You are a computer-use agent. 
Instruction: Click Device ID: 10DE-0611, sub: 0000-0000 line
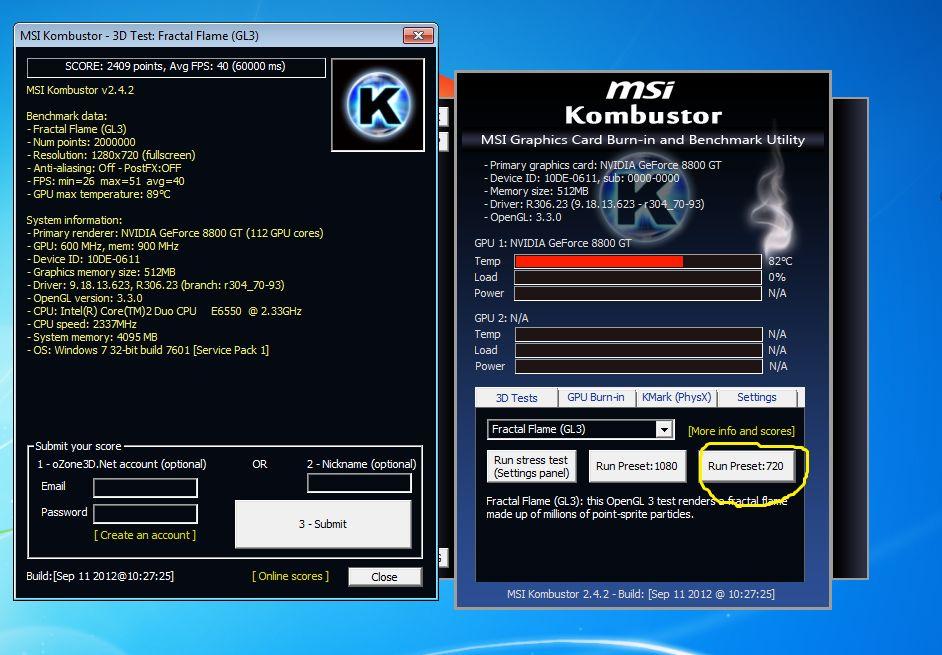[582, 178]
